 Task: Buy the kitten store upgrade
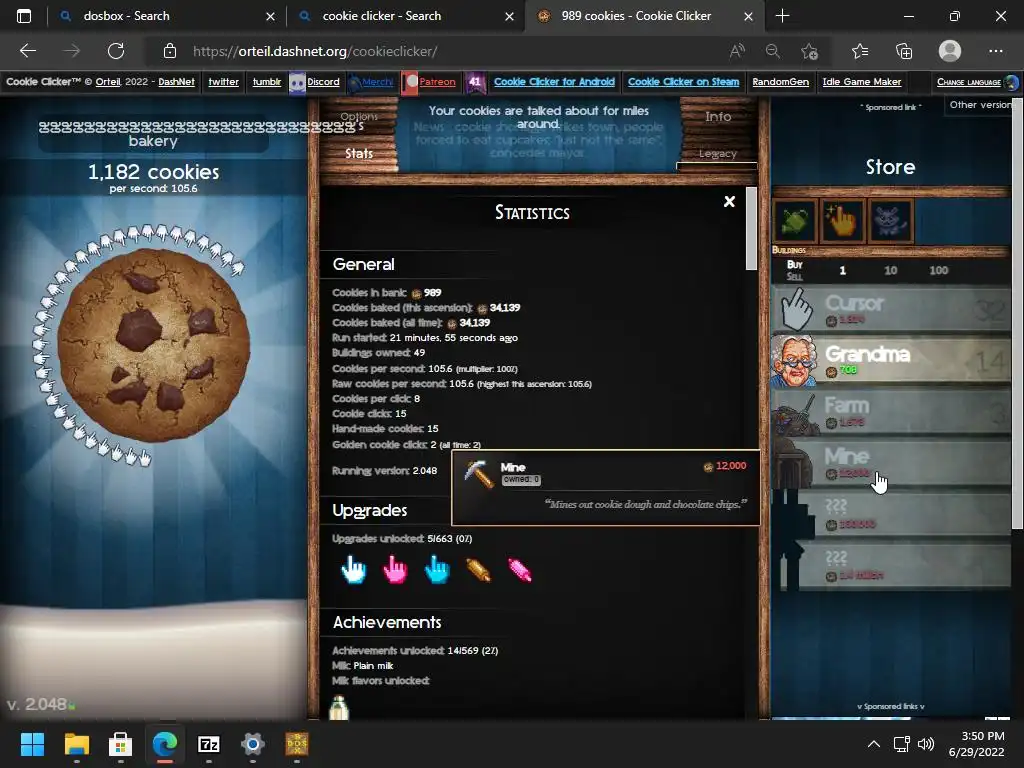point(891,221)
